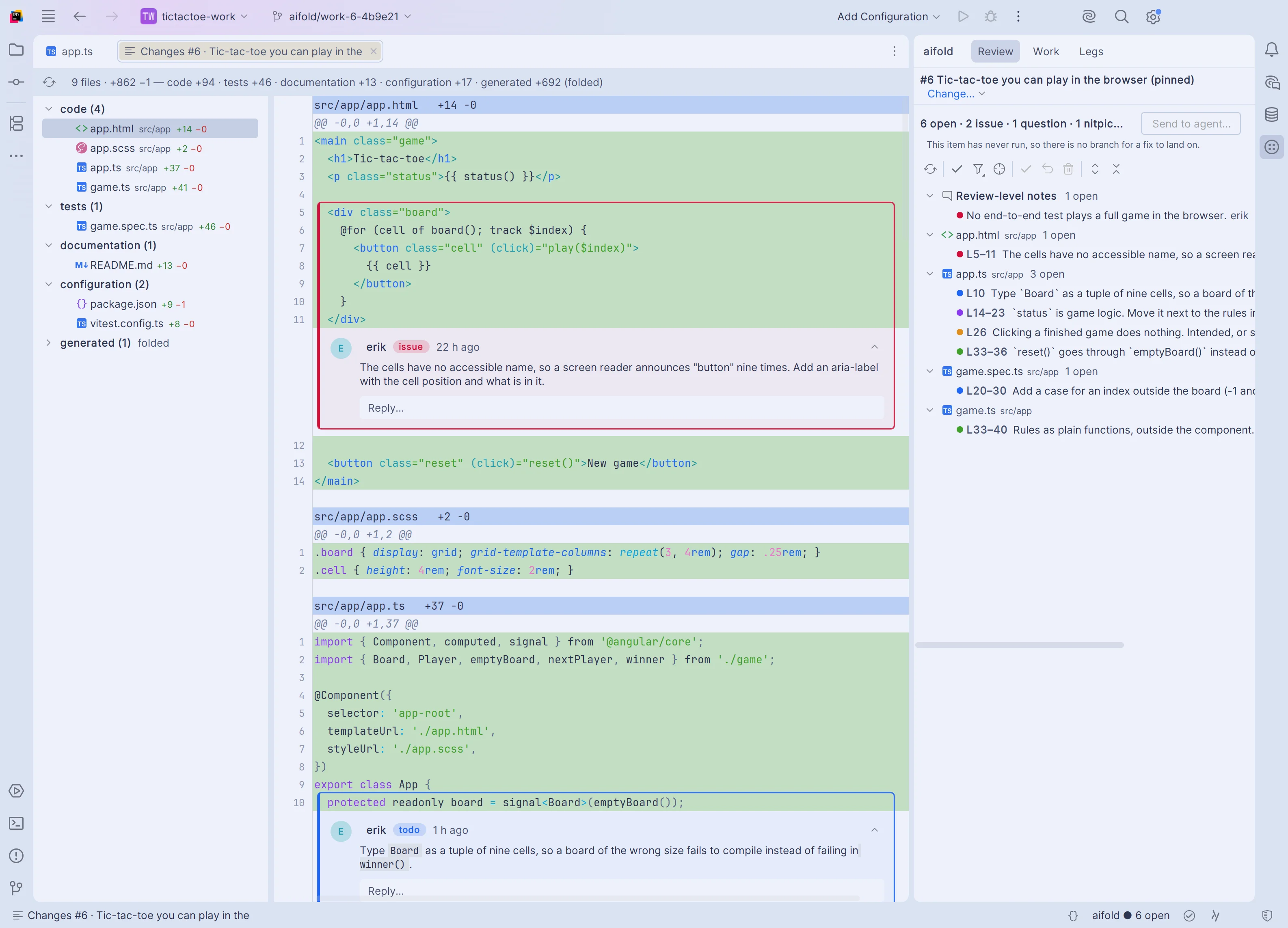The height and width of the screenshot is (928, 1288).
Task: Open the Problems tool window
Action: [x=17, y=855]
